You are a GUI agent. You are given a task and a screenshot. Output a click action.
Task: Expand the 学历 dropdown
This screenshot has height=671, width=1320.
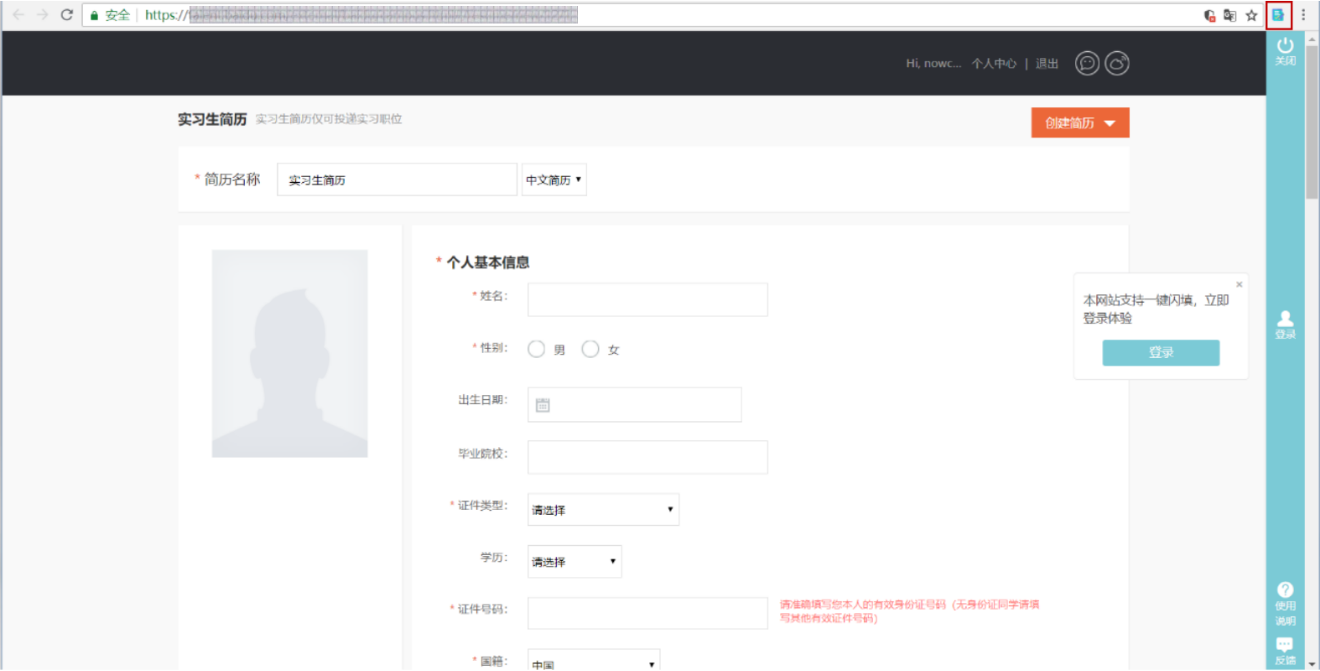(x=574, y=562)
